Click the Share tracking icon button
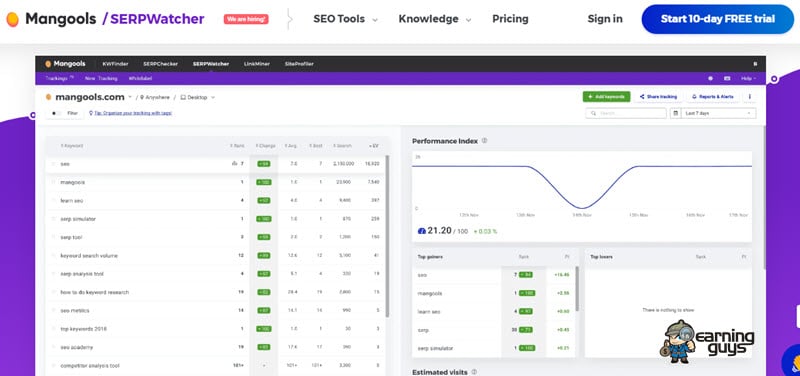 tap(658, 96)
